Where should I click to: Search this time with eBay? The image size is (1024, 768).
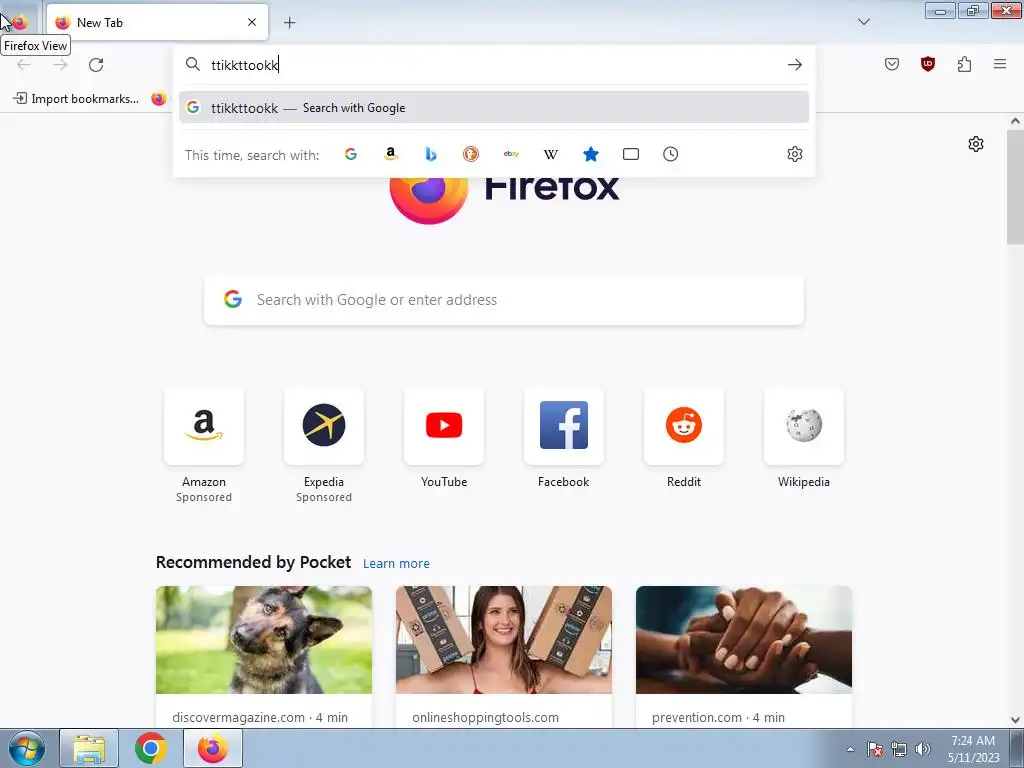point(511,154)
